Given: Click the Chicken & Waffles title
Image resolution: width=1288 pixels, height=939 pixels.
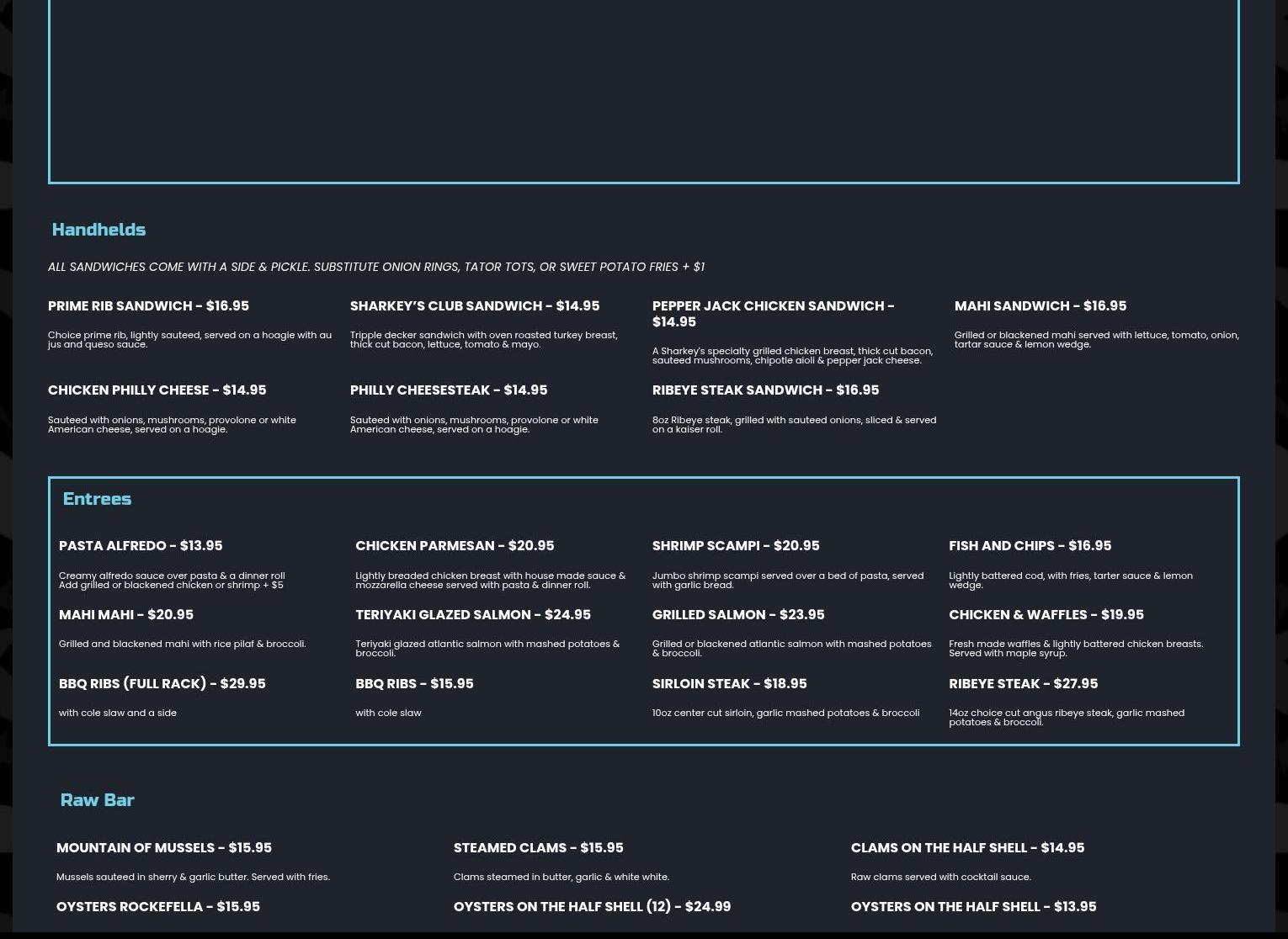Looking at the screenshot, I should pos(1046,615).
